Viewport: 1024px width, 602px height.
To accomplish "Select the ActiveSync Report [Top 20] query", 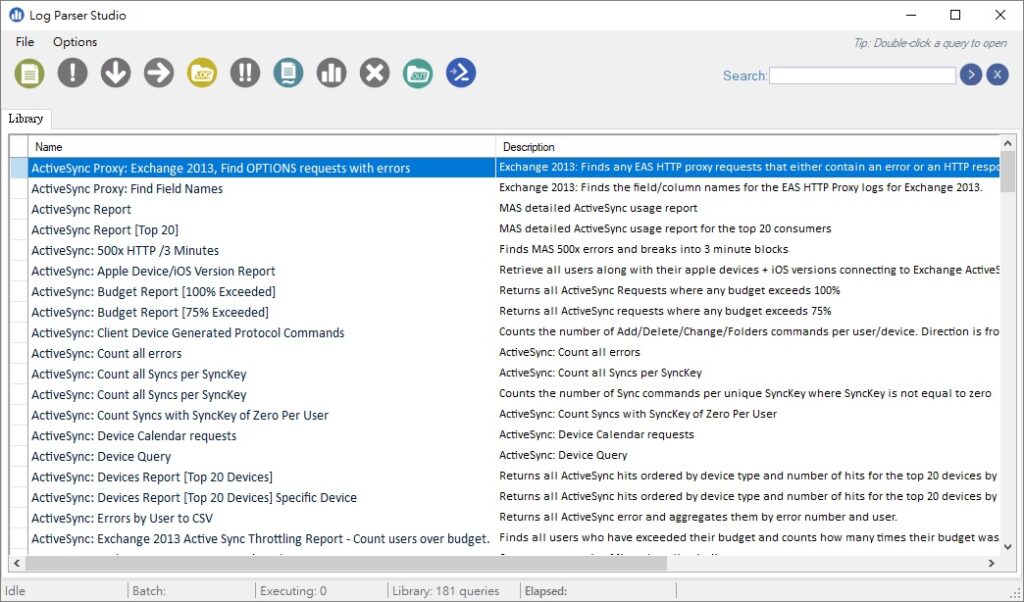I will pos(105,230).
